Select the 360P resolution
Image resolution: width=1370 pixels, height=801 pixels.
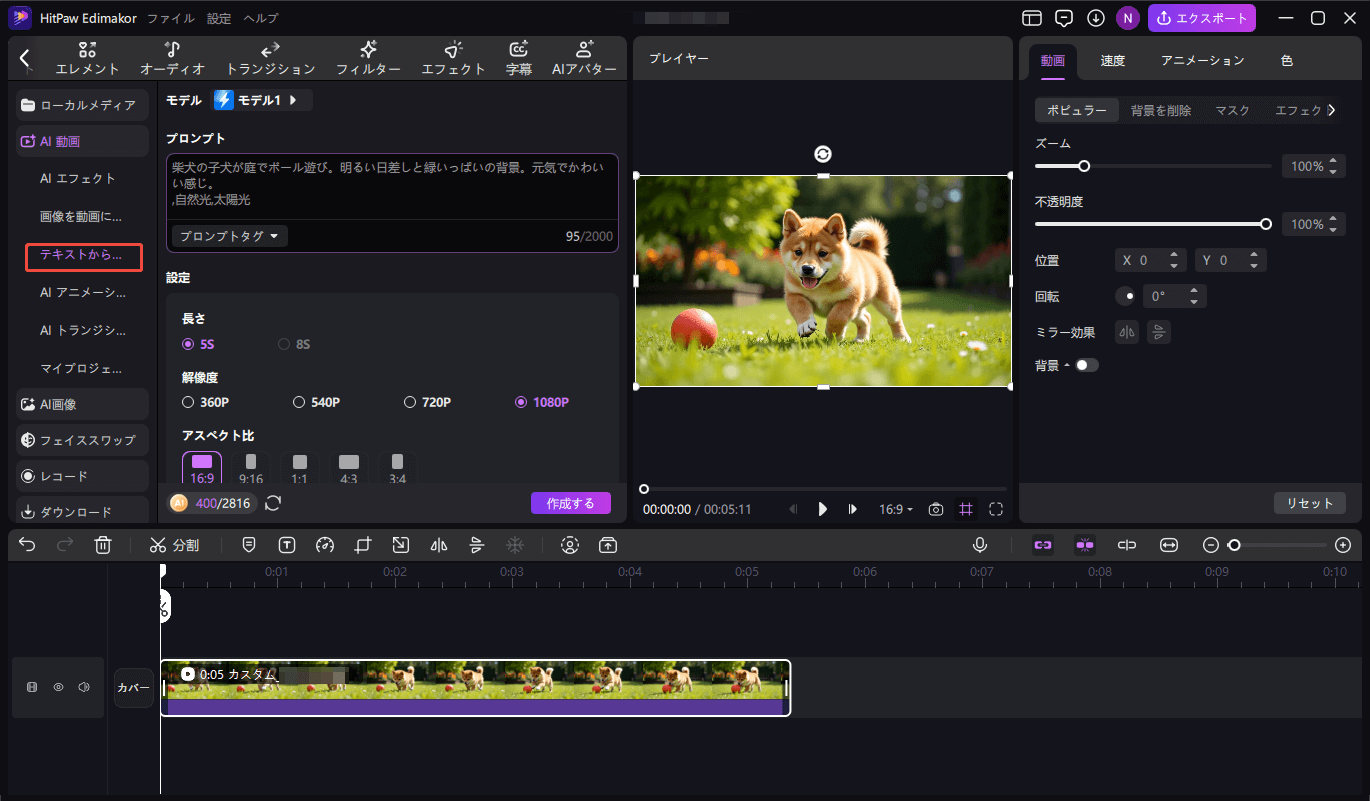[x=206, y=402]
